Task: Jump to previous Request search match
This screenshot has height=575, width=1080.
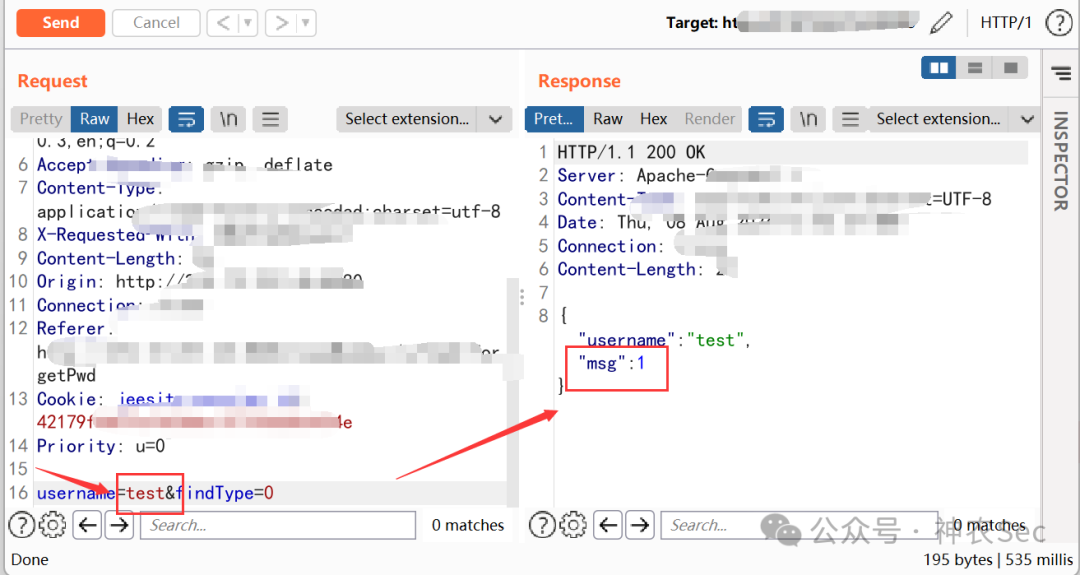Action: 87,525
